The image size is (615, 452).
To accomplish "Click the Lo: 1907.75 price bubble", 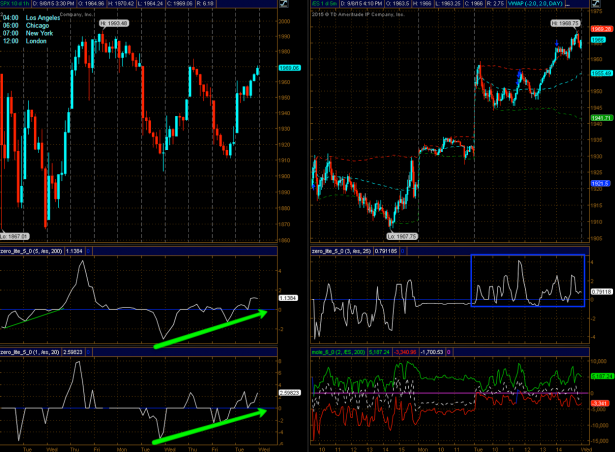I will click(x=402, y=237).
